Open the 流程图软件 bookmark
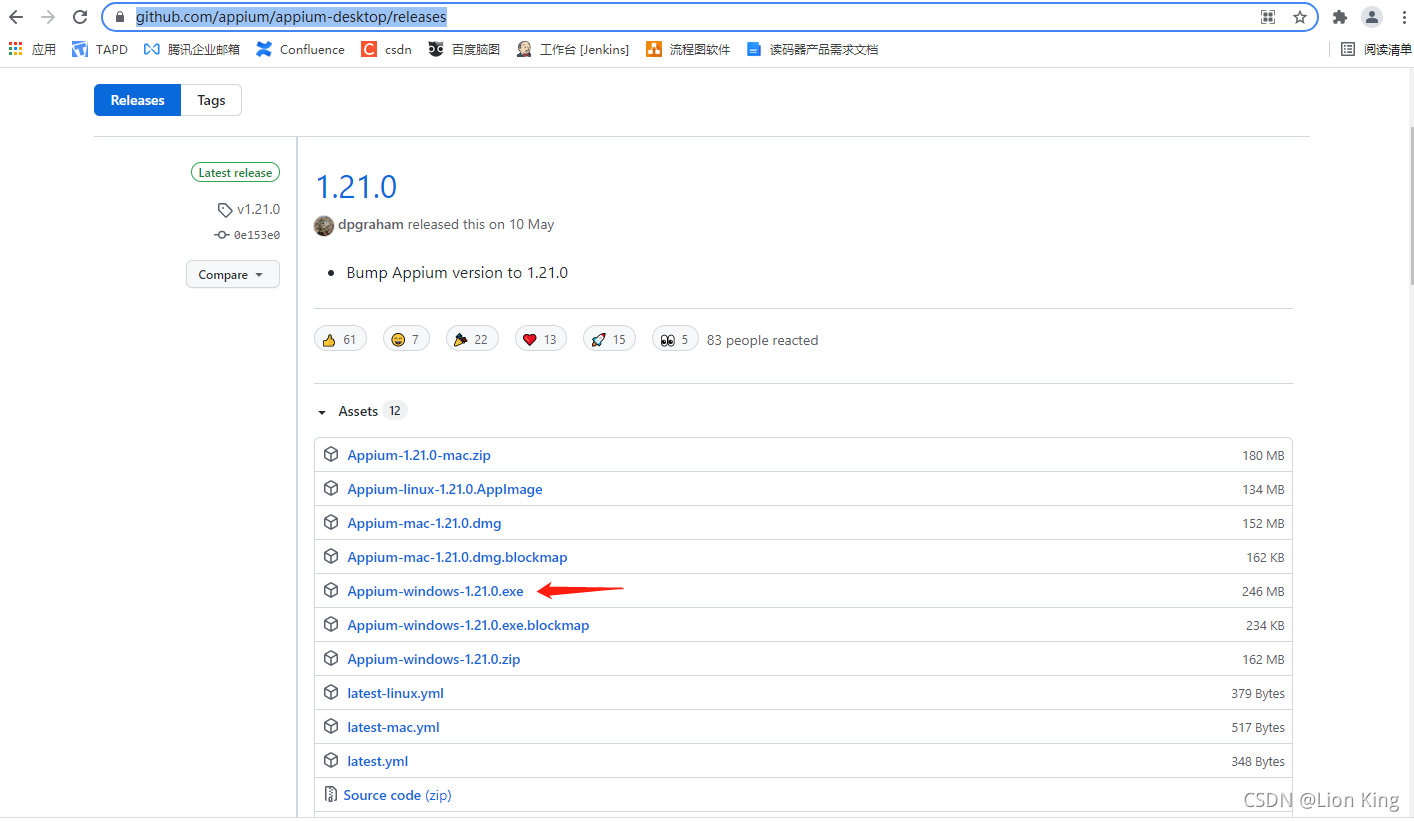 [x=688, y=49]
